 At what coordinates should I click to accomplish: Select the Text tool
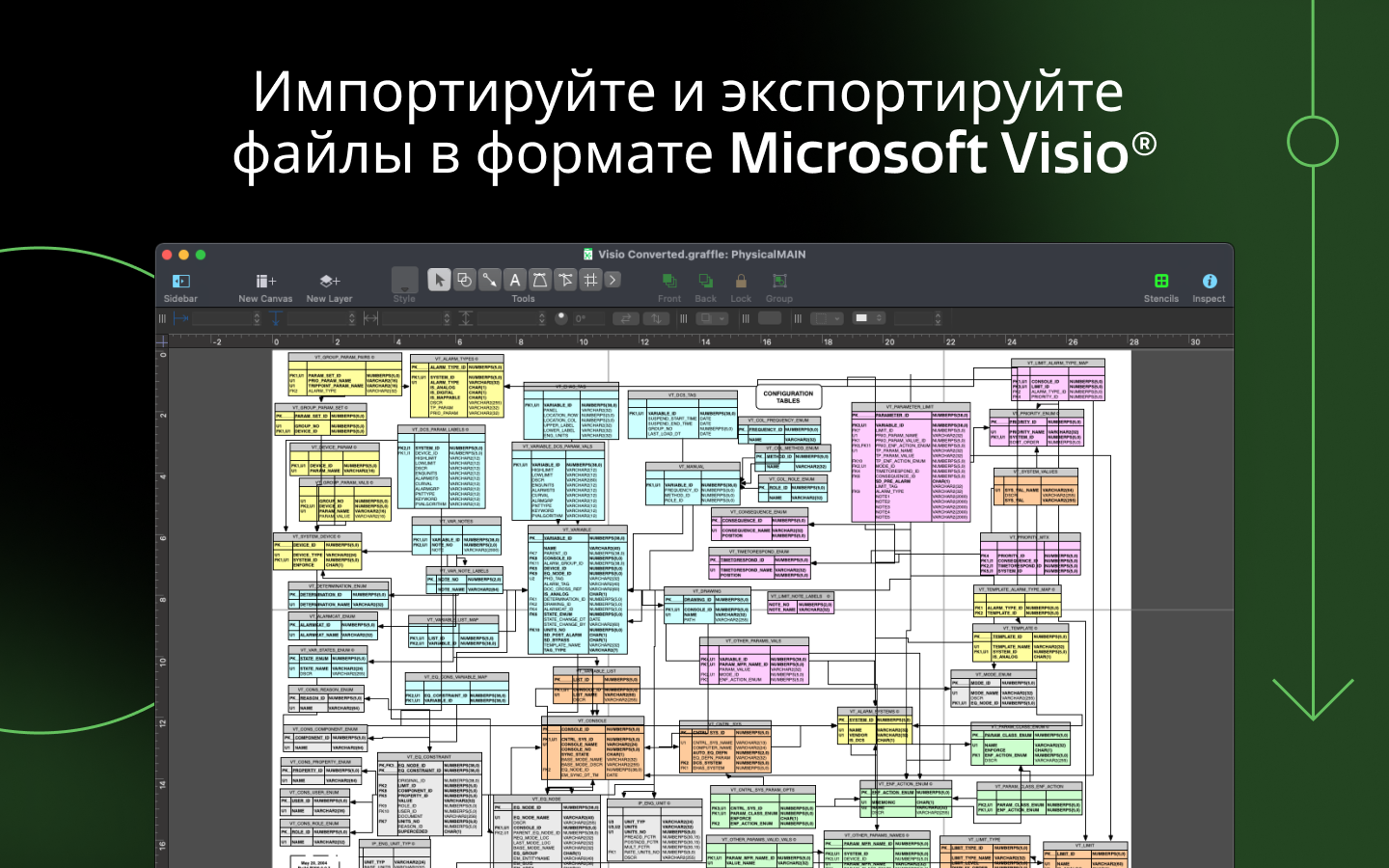pyautogui.click(x=514, y=280)
